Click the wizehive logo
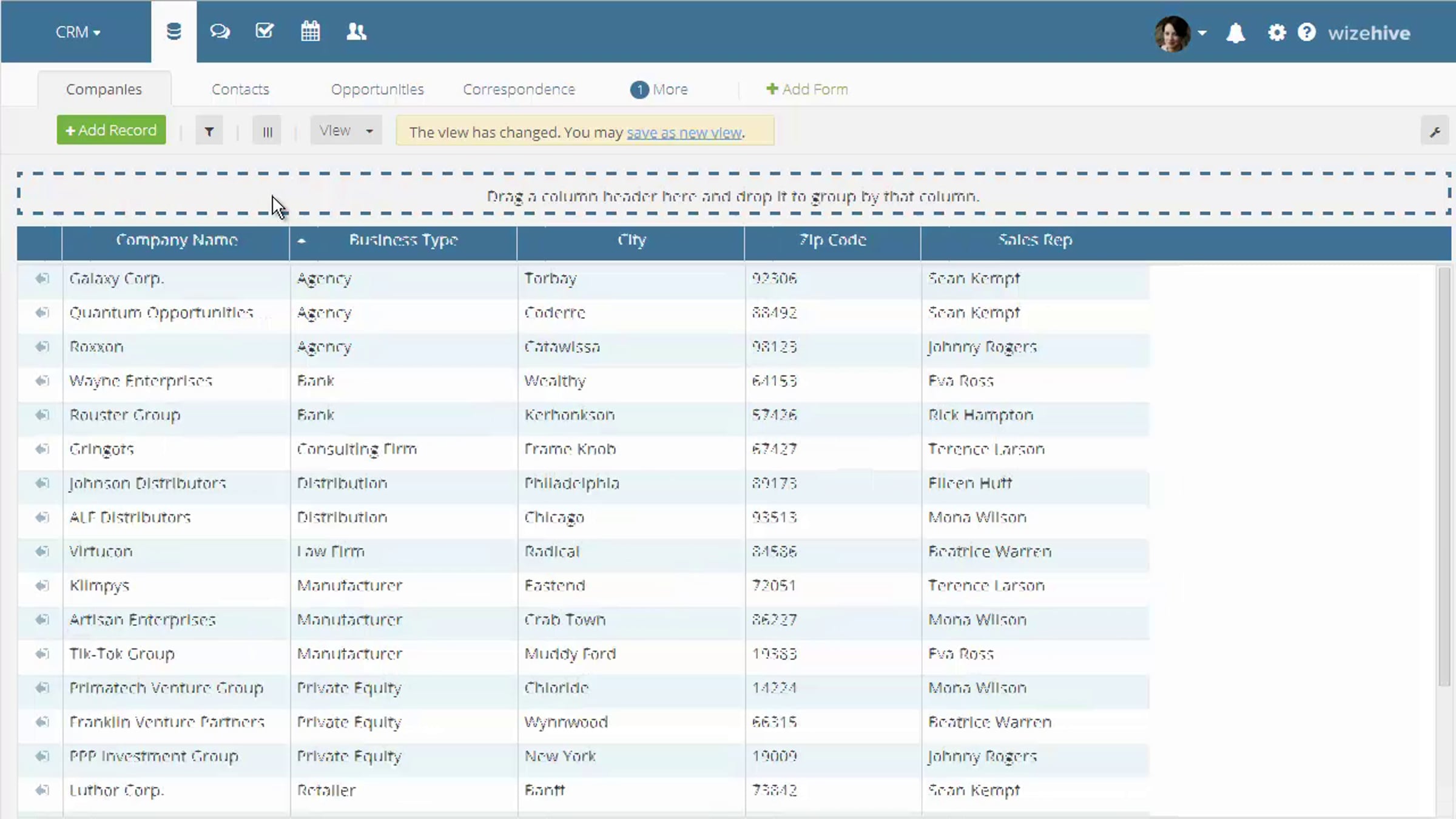 (1369, 33)
